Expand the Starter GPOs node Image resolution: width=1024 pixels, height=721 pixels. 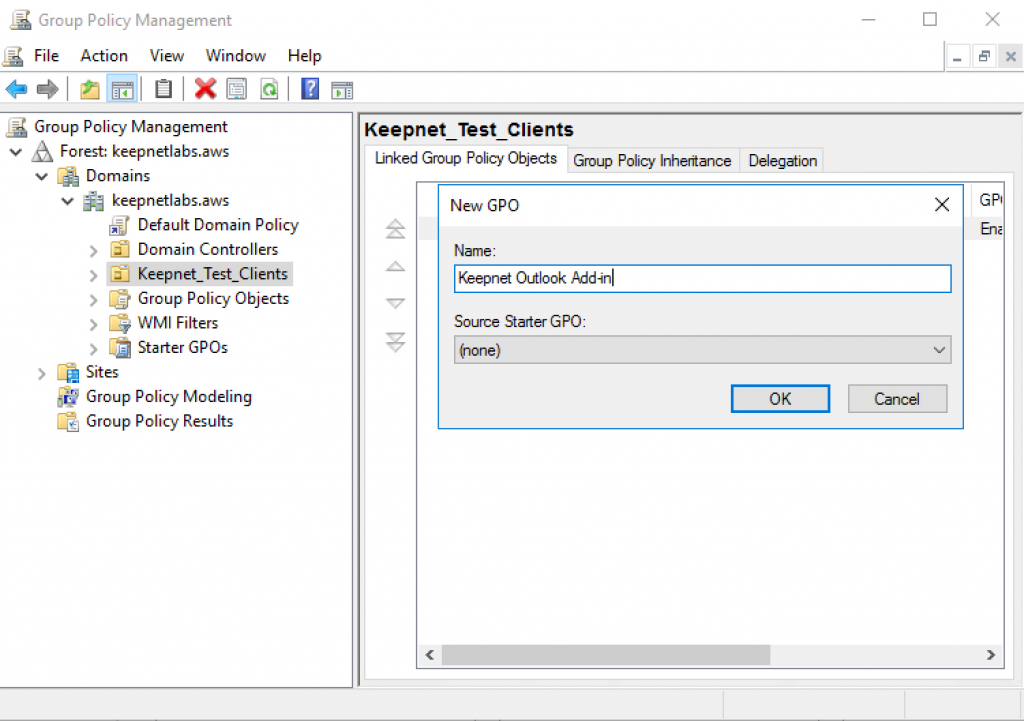[93, 349]
